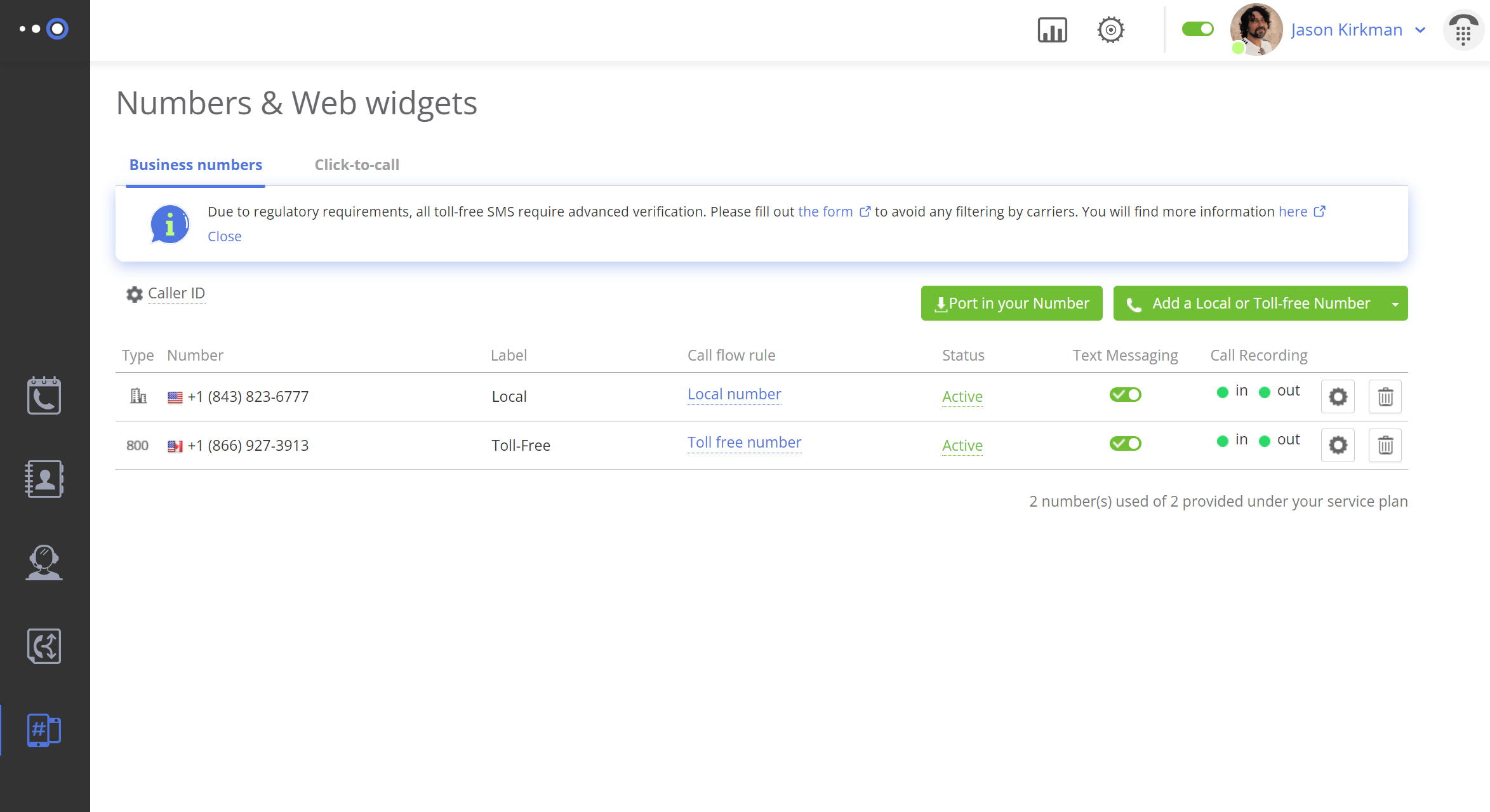Viewport: 1490px width, 812px height.
Task: Switch to the Click-to-call tab
Action: pyautogui.click(x=357, y=164)
